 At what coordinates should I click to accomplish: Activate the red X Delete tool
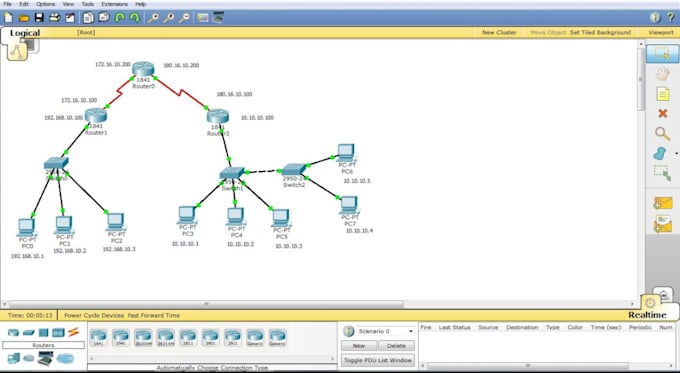[x=663, y=114]
